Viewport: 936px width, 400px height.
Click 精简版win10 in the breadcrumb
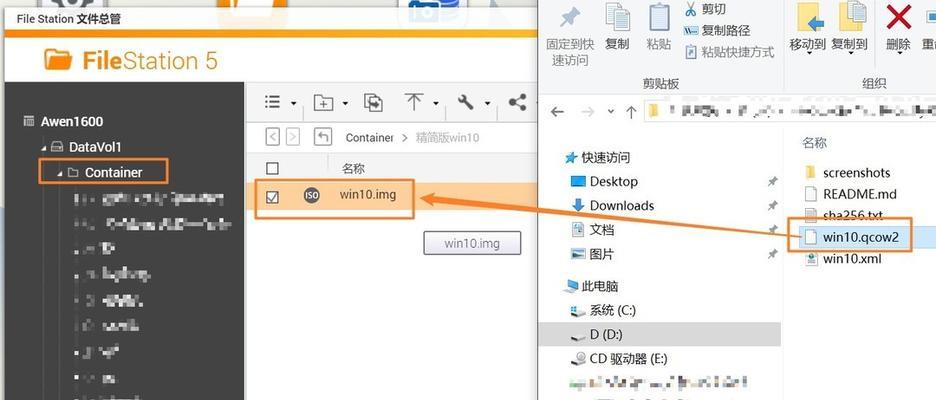(x=447, y=138)
